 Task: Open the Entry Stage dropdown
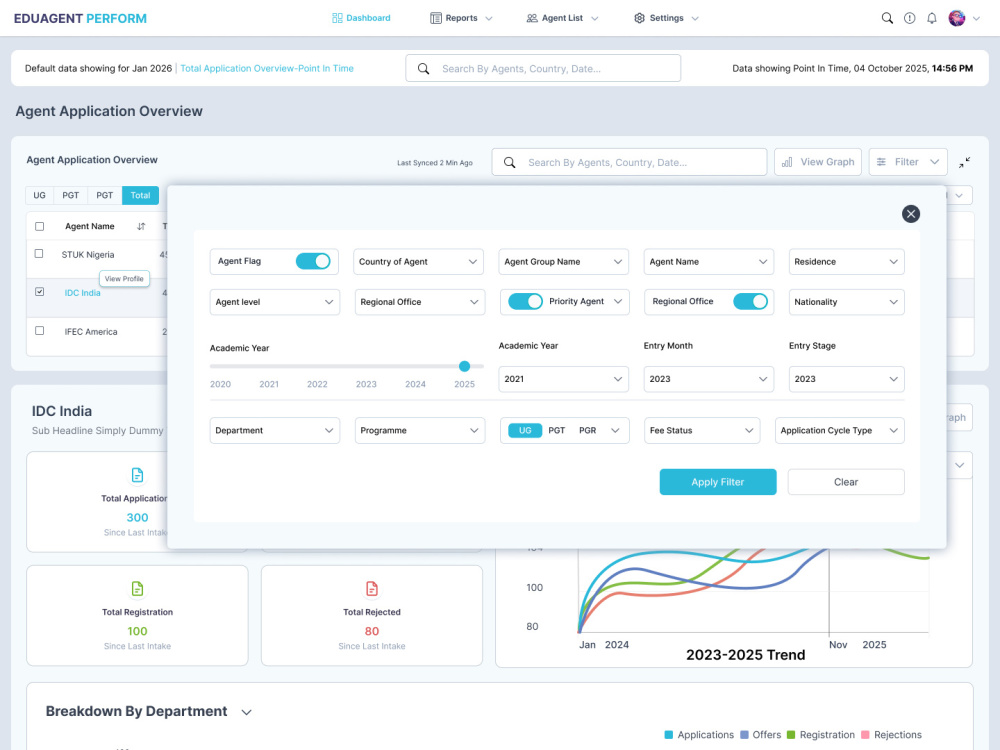pos(846,379)
